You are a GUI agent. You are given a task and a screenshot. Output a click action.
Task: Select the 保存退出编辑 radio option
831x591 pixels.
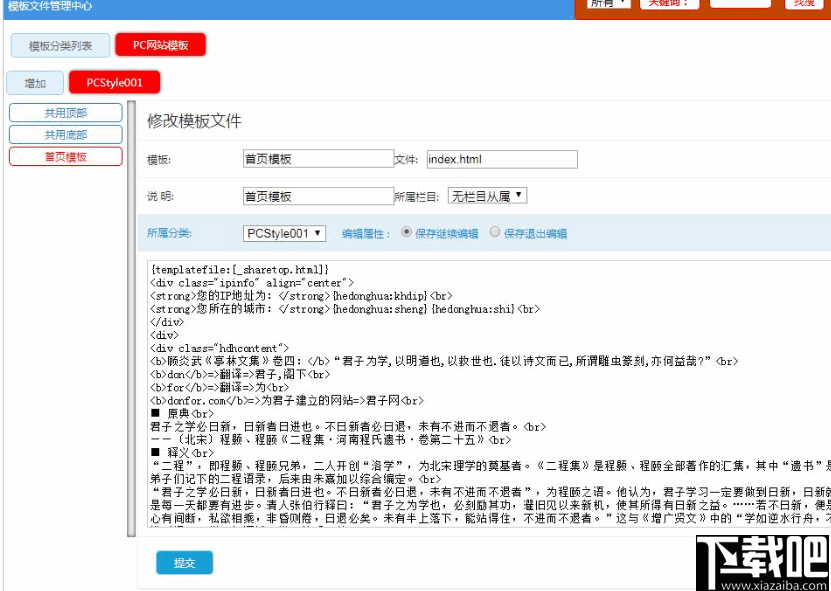tap(494, 232)
